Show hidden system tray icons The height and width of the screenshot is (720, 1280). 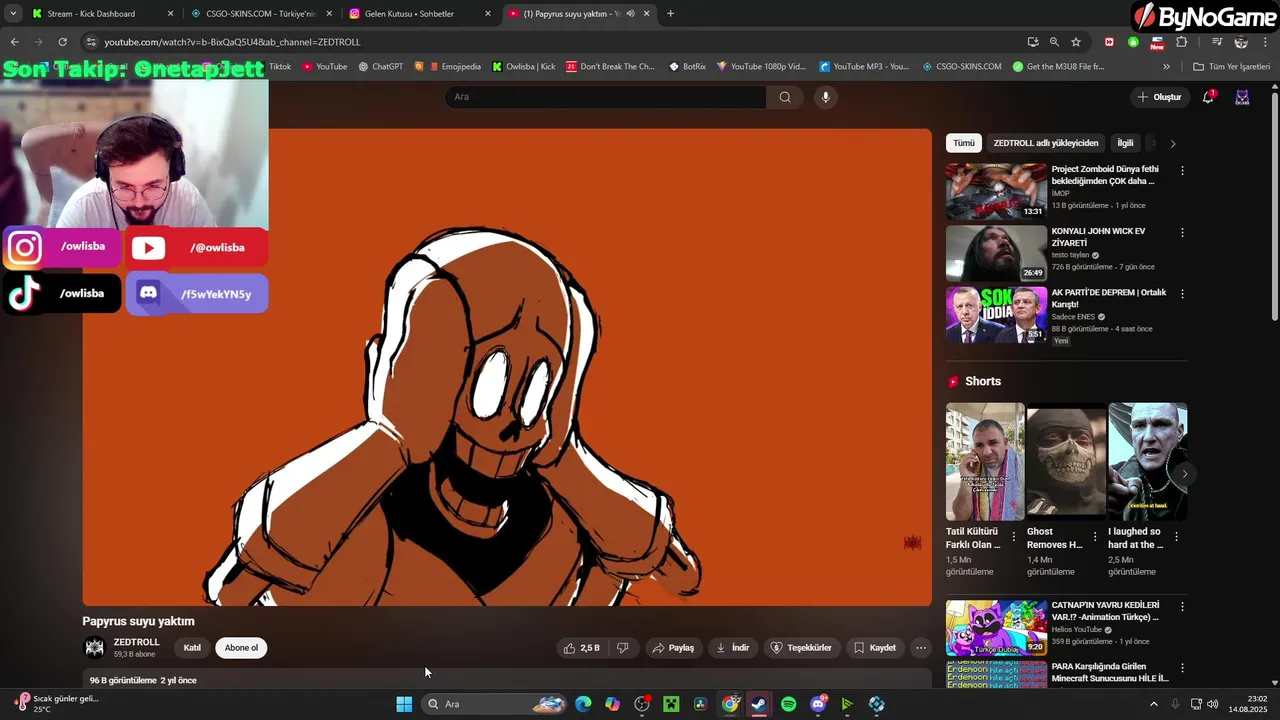pos(1153,704)
